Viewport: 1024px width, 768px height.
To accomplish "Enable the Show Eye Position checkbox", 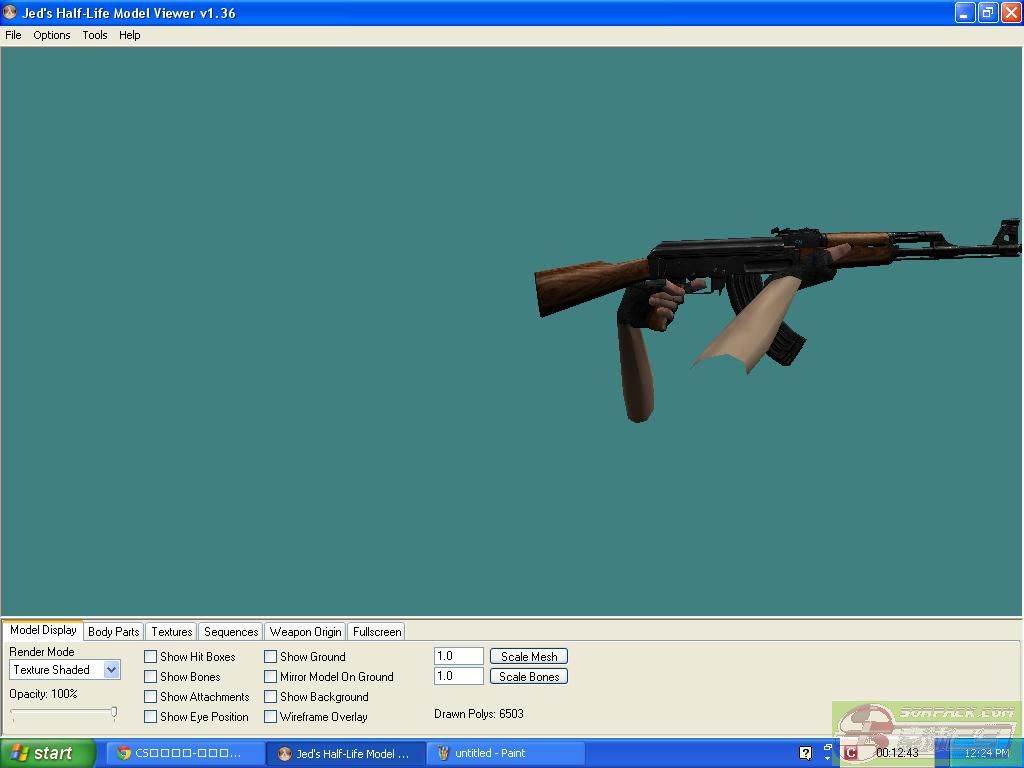I will pyautogui.click(x=150, y=716).
